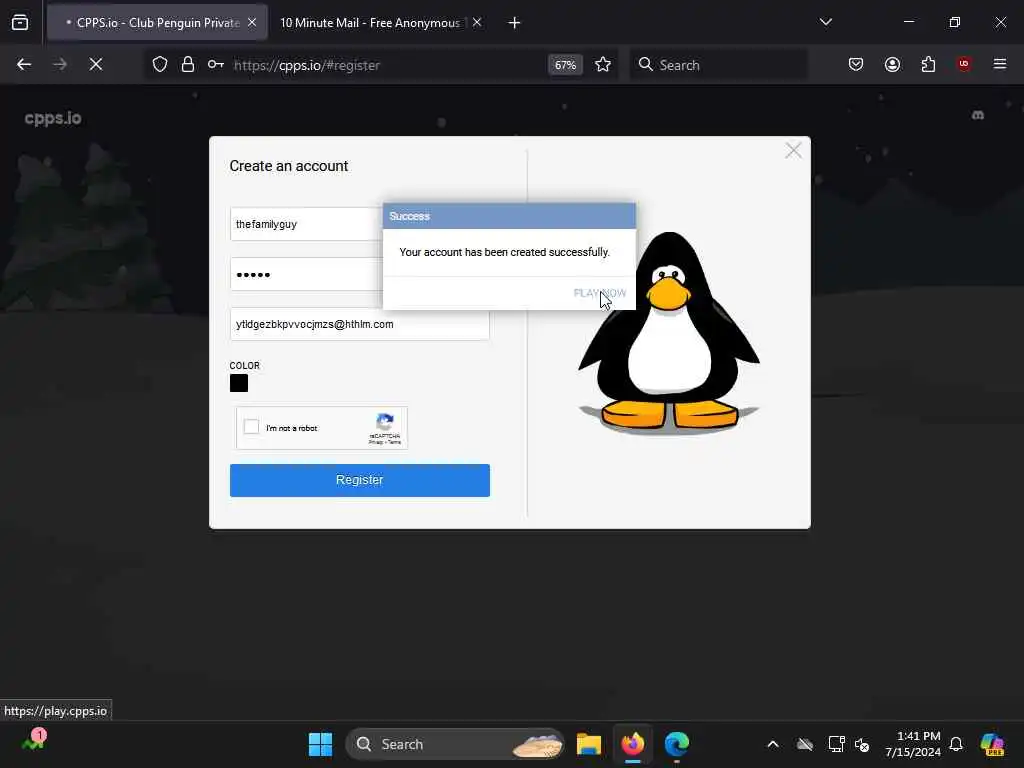1024x768 pixels.
Task: Open Copilot icon in taskbar corner
Action: pyautogui.click(x=992, y=744)
